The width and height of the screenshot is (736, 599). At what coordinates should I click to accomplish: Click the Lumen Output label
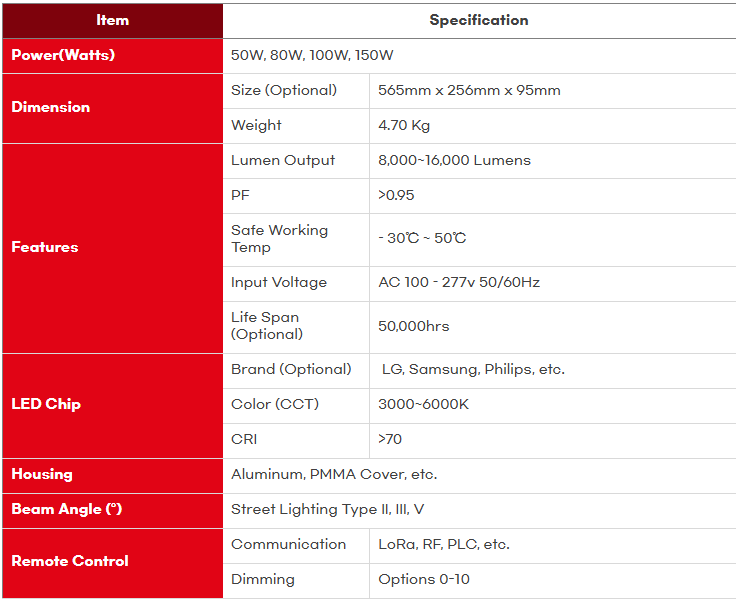coord(283,160)
